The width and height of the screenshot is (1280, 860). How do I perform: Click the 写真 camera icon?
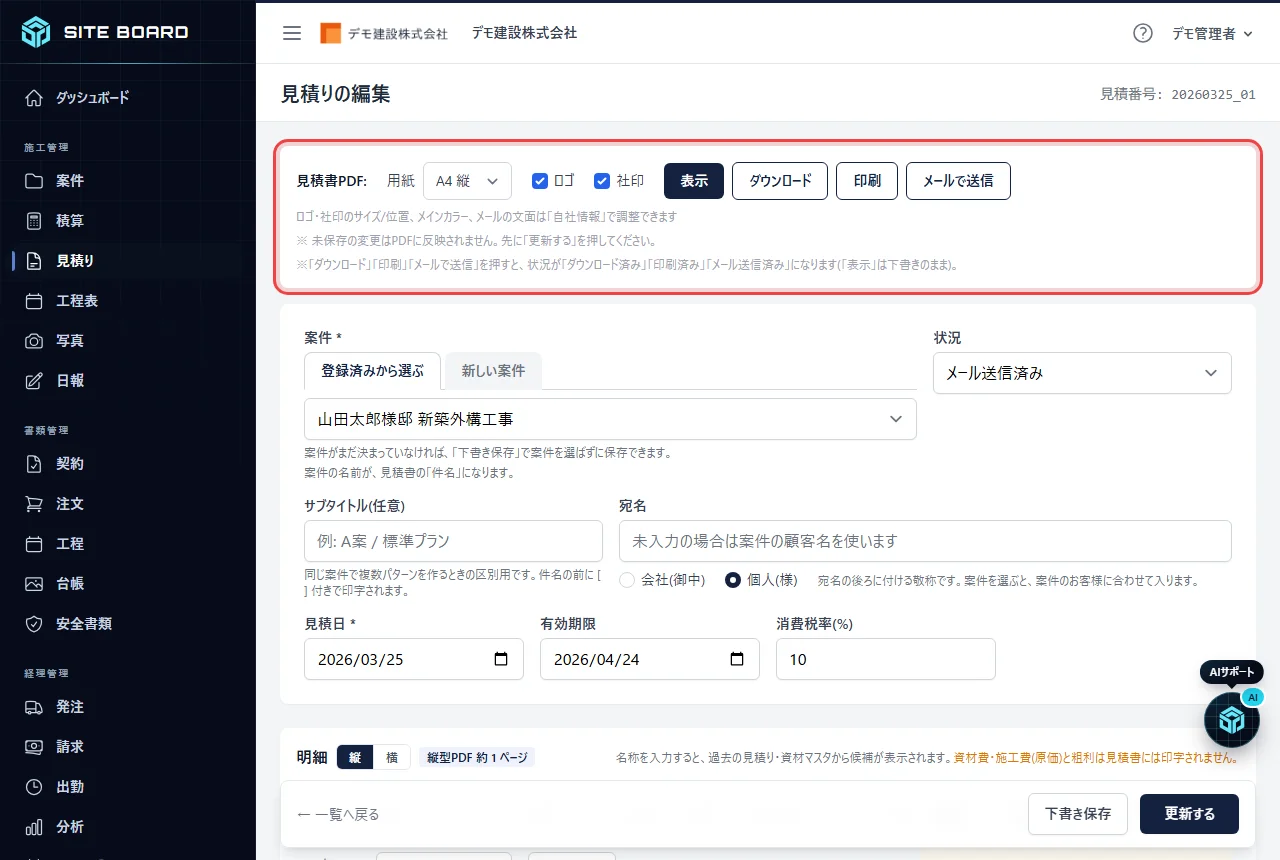click(x=34, y=341)
